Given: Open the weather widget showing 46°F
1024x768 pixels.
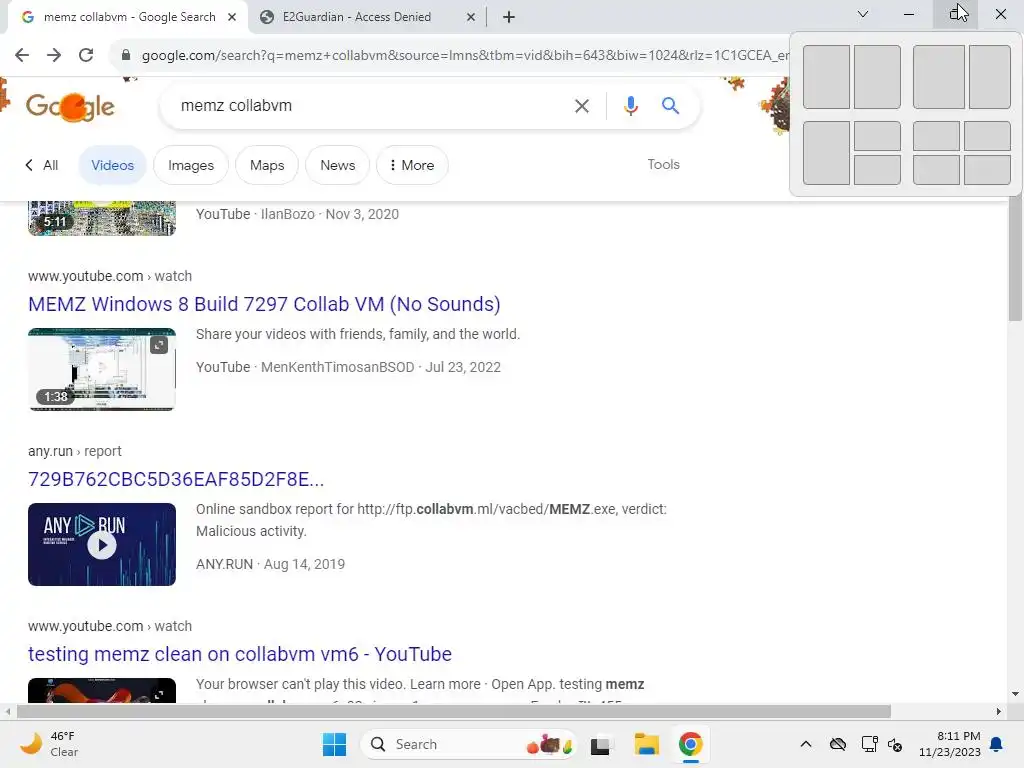Looking at the screenshot, I should click(50, 744).
